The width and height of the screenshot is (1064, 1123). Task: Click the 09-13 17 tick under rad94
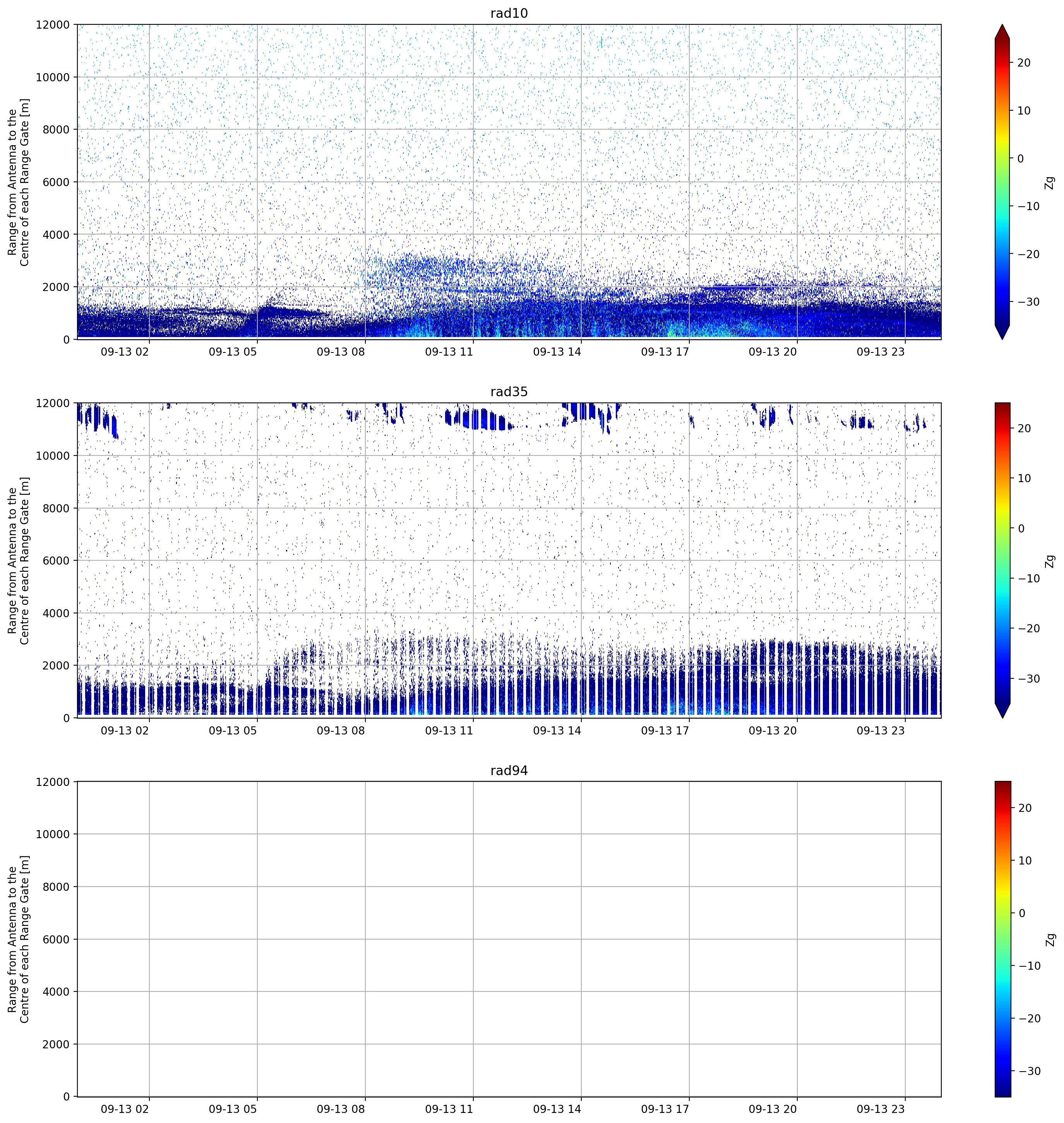(x=665, y=1109)
